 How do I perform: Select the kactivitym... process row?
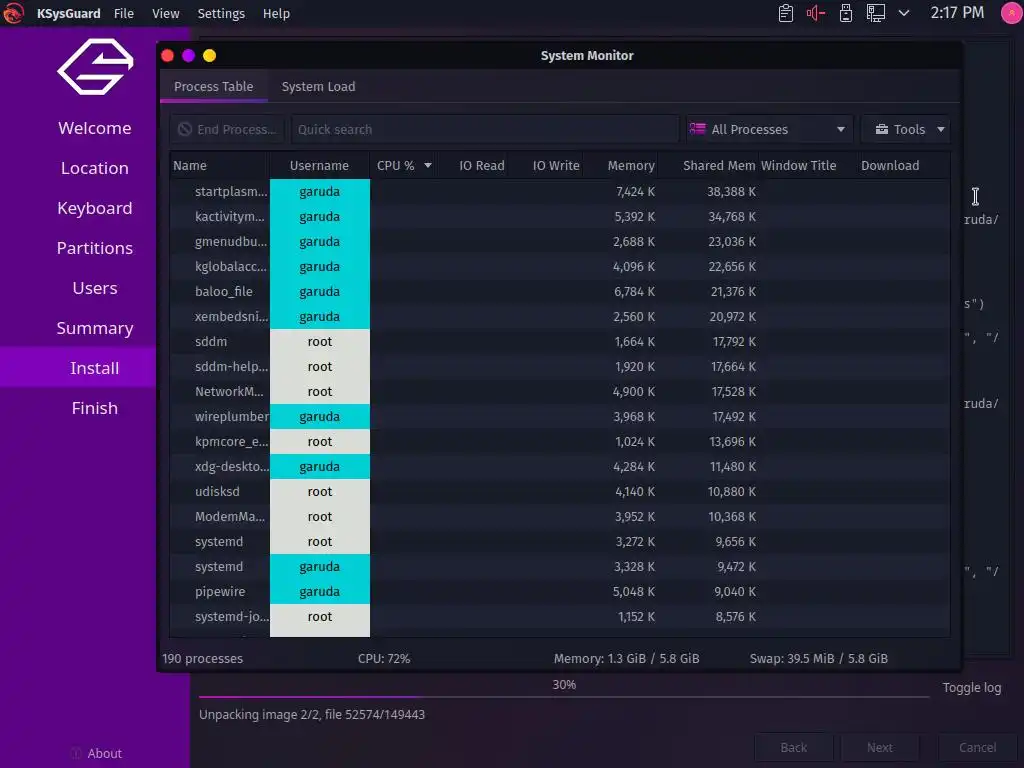[x=560, y=216]
